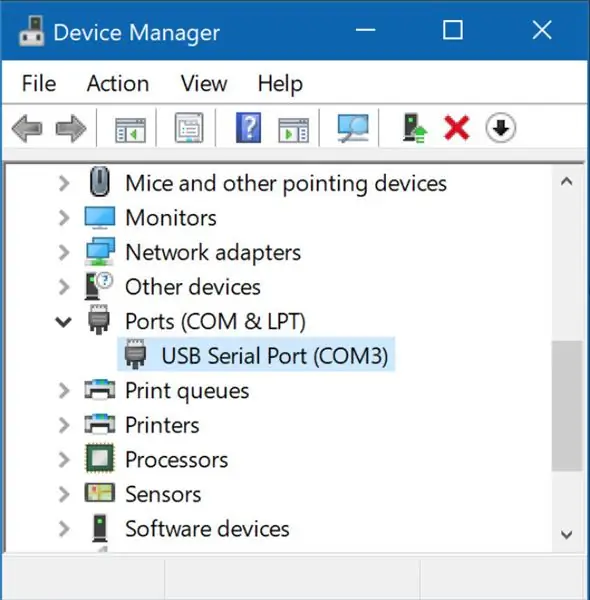The width and height of the screenshot is (590, 600).
Task: Open the Properties toolbar icon
Action: point(189,128)
